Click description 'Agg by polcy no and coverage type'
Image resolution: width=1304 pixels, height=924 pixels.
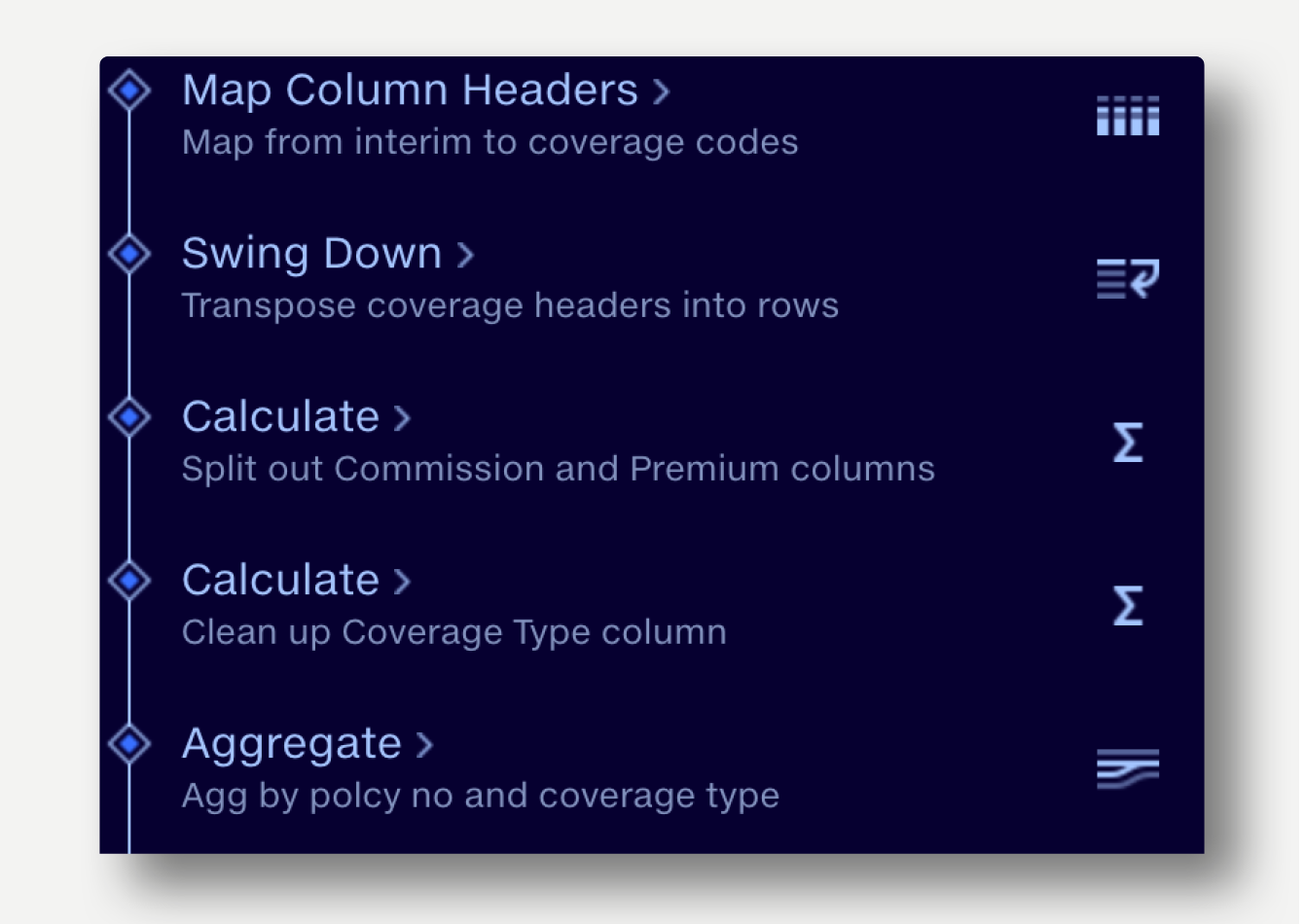point(480,796)
